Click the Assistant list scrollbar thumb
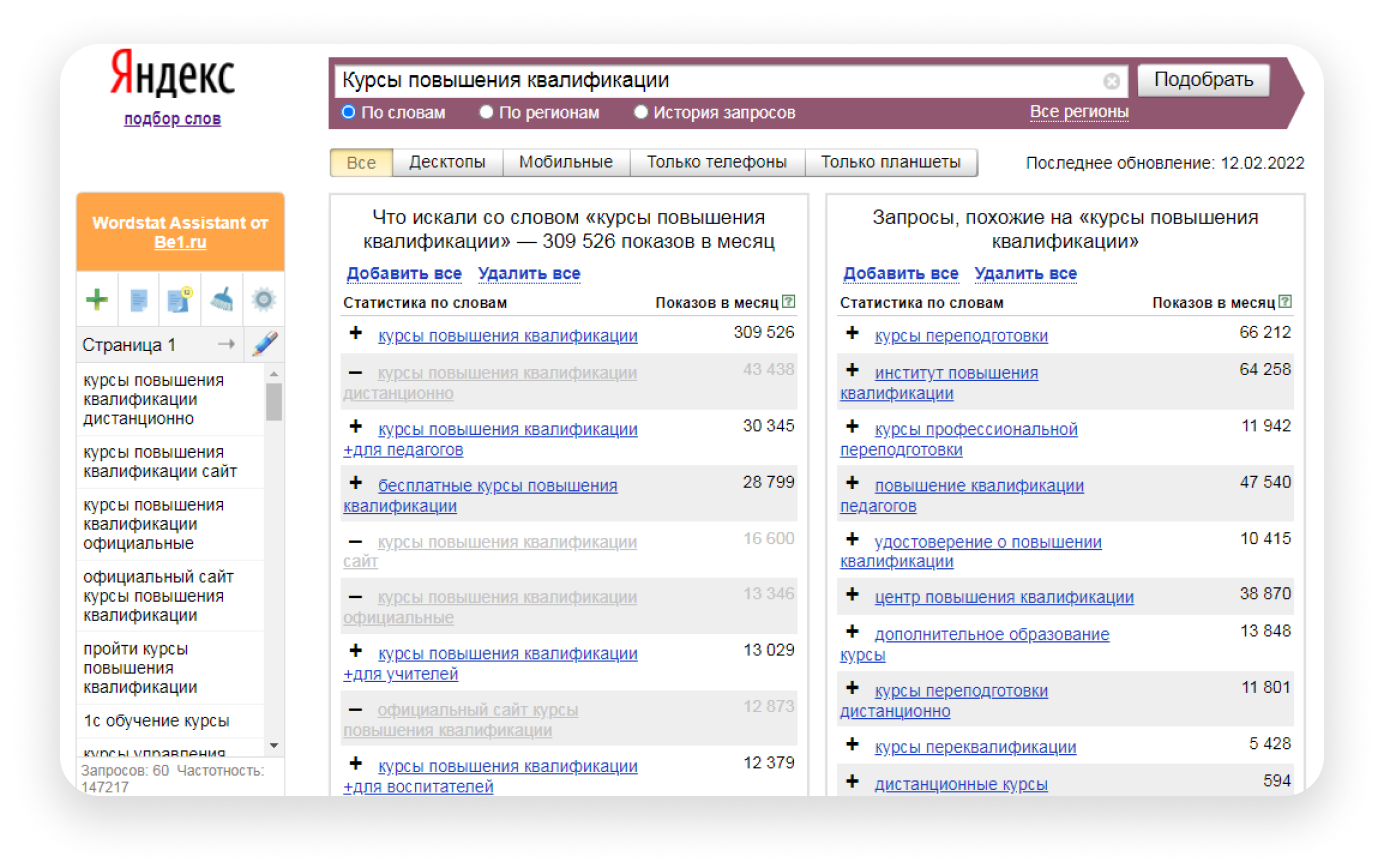 click(x=274, y=401)
